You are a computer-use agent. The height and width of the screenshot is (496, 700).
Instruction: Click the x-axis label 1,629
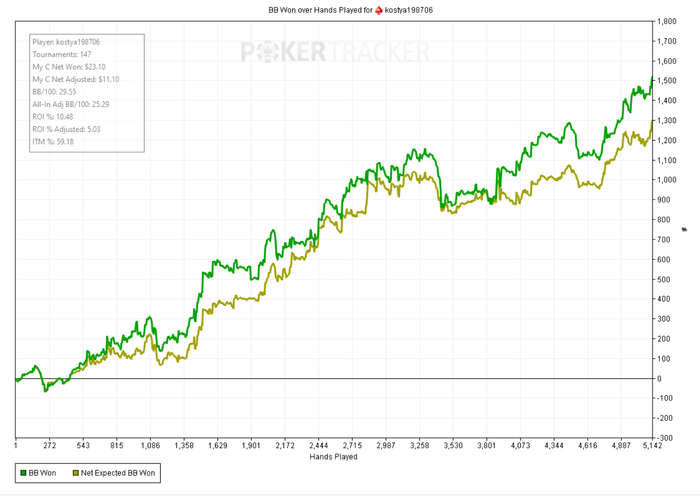click(x=217, y=446)
